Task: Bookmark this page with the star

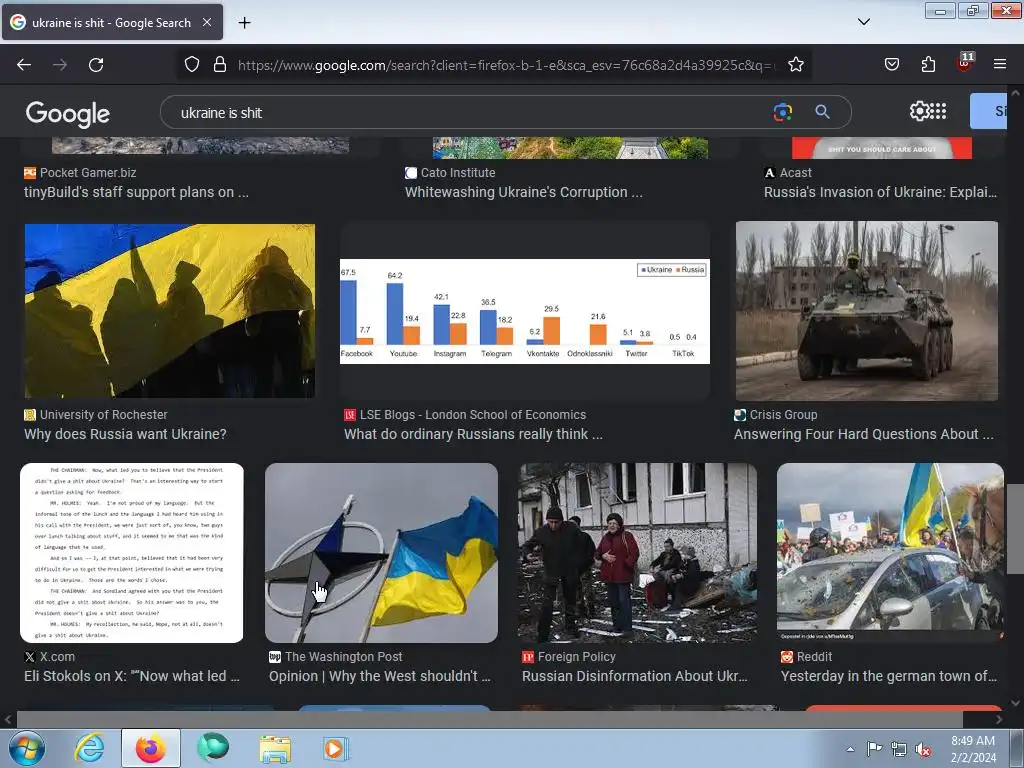Action: pos(795,65)
